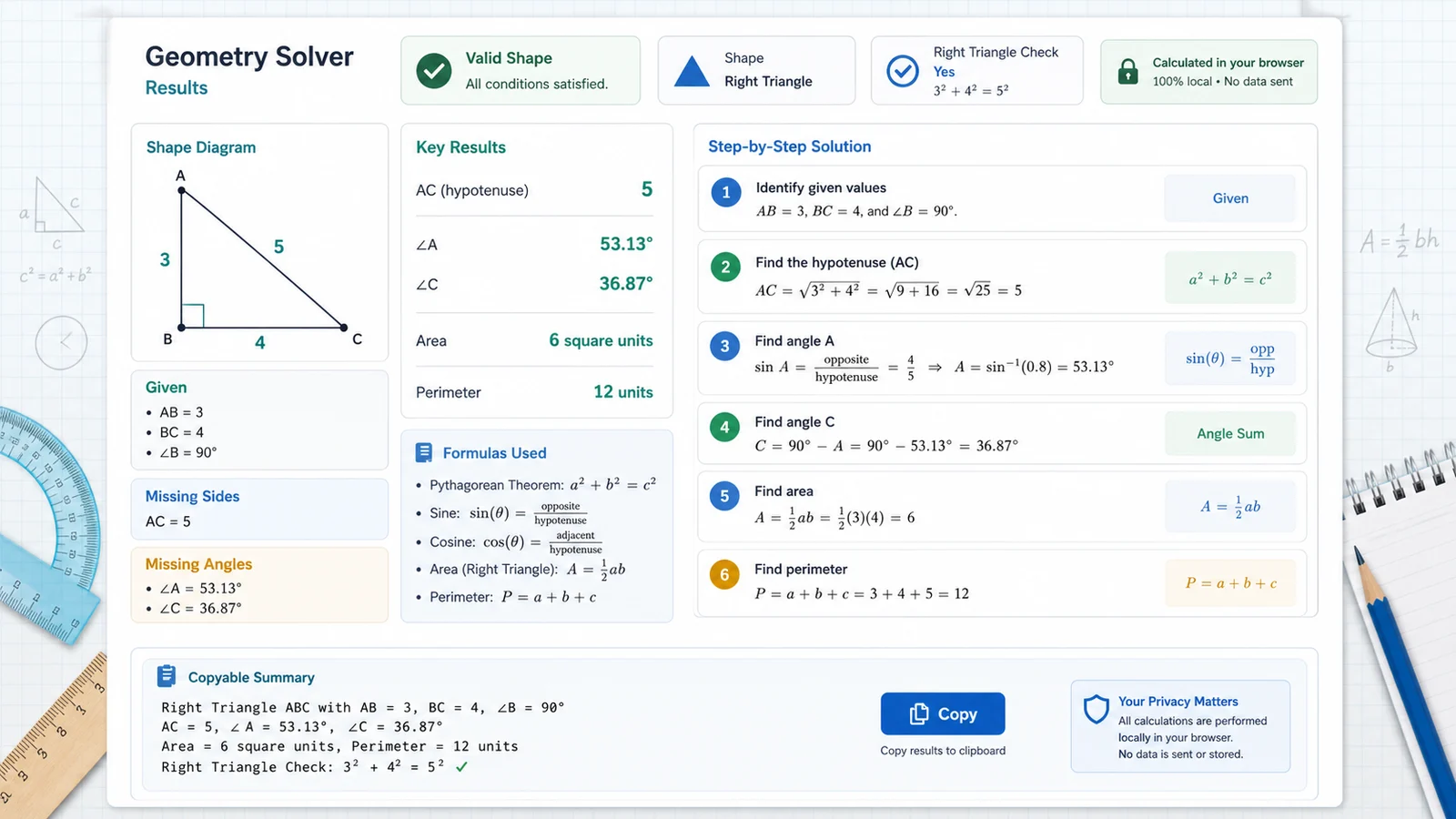1456x819 pixels.
Task: Click the hypotenuse label 5 in diagram
Action: point(279,247)
